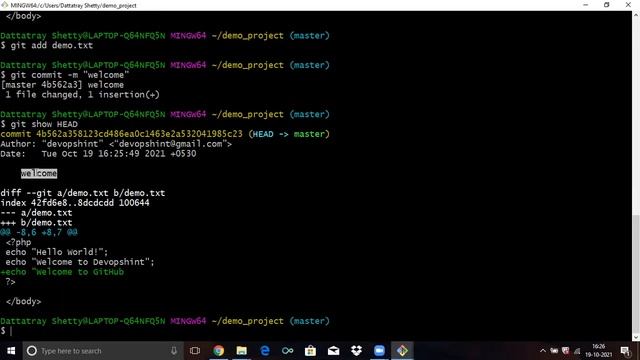Restore down the MINGW64 terminal window
Viewport: 640px width, 360px height.
pos(607,5)
